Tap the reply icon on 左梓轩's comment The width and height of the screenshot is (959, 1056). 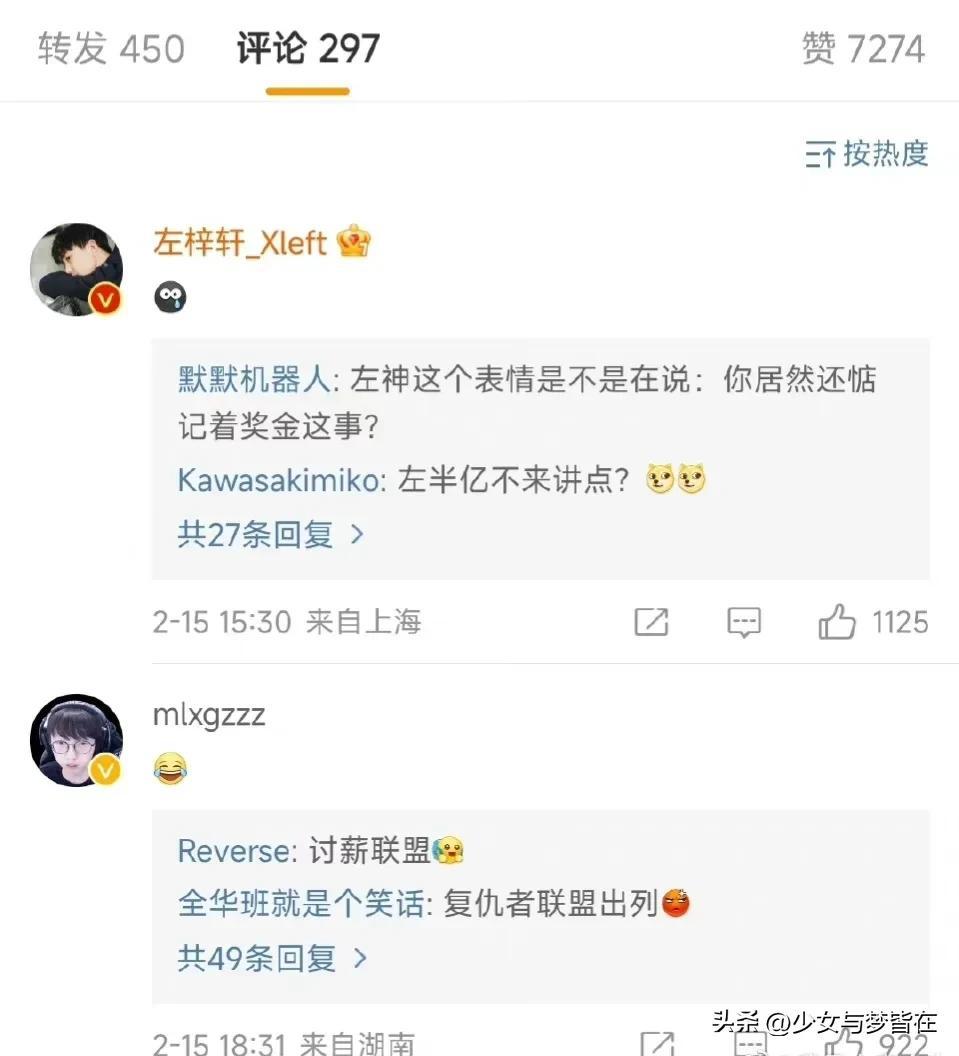point(743,622)
